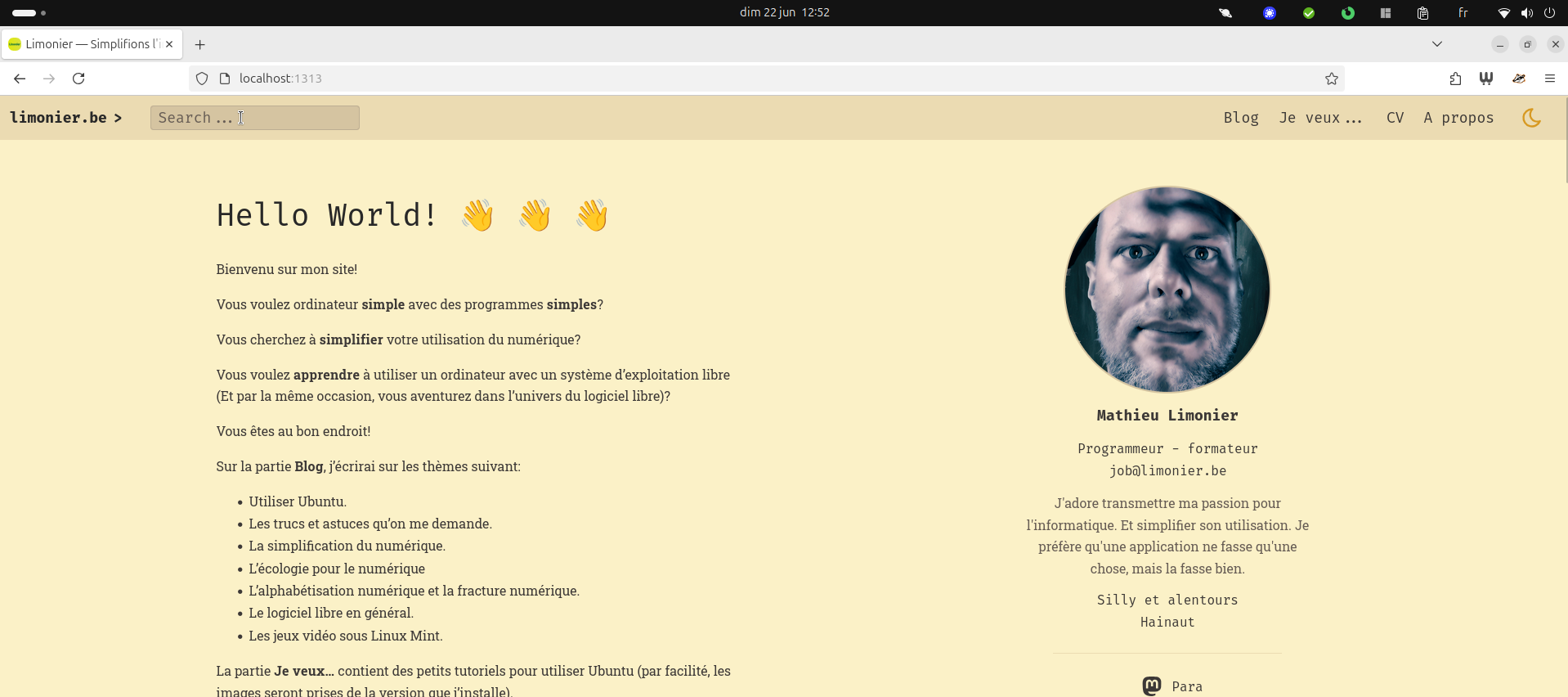Open the fr keyboard layout indicator
This screenshot has height=697, width=1568.
click(x=1463, y=12)
